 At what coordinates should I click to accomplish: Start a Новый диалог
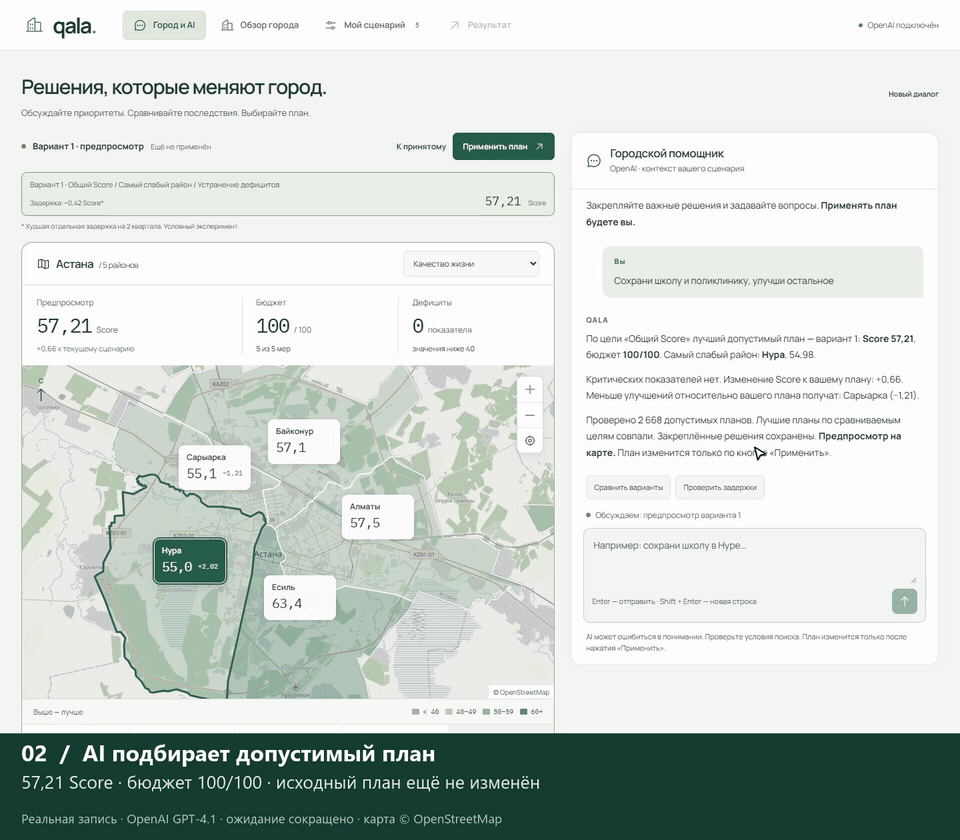pos(913,94)
